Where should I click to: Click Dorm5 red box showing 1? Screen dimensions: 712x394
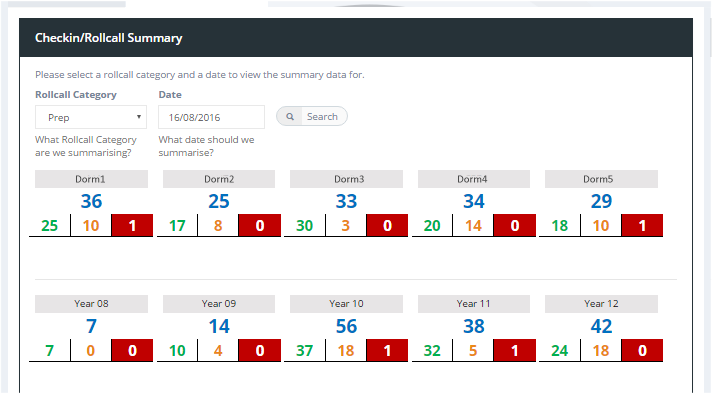642,225
